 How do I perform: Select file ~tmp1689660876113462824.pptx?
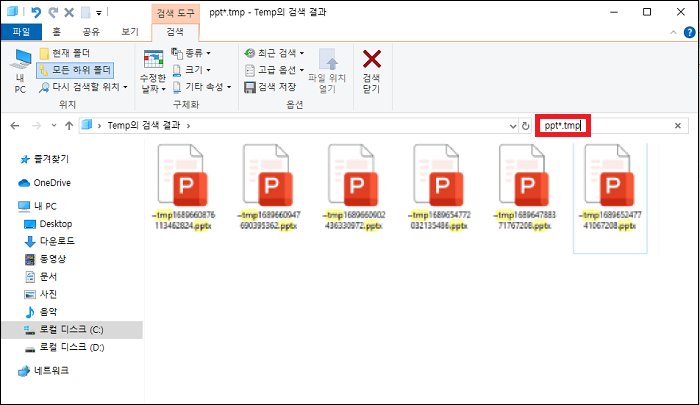[183, 187]
